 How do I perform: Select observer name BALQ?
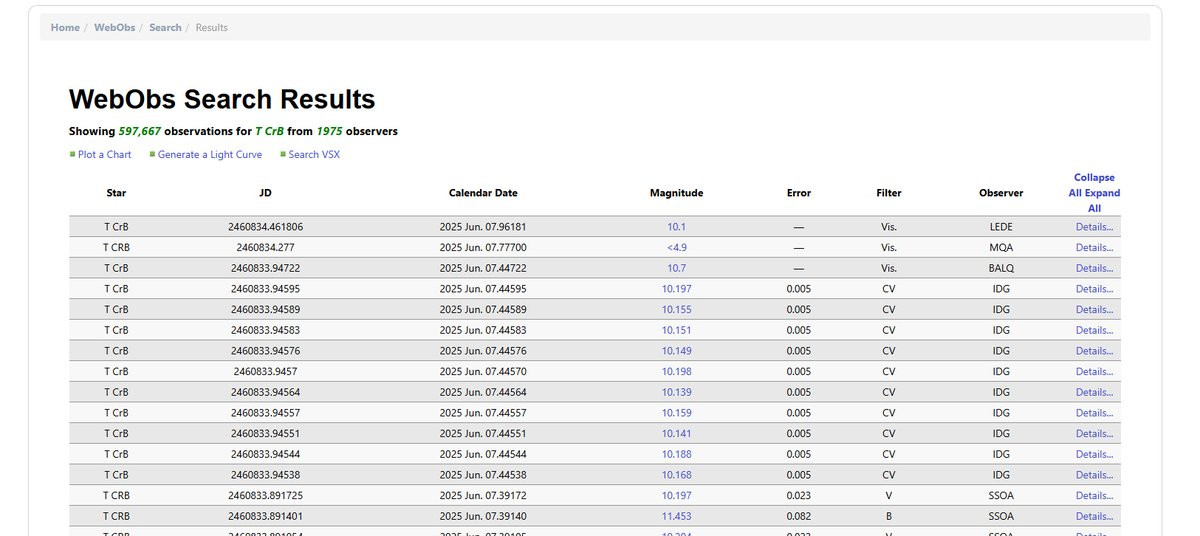(x=1001, y=268)
